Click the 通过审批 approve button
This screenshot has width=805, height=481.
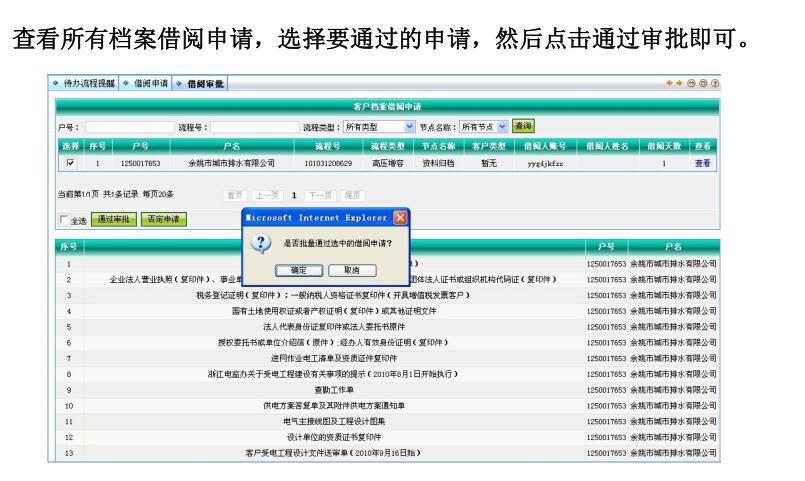point(114,219)
